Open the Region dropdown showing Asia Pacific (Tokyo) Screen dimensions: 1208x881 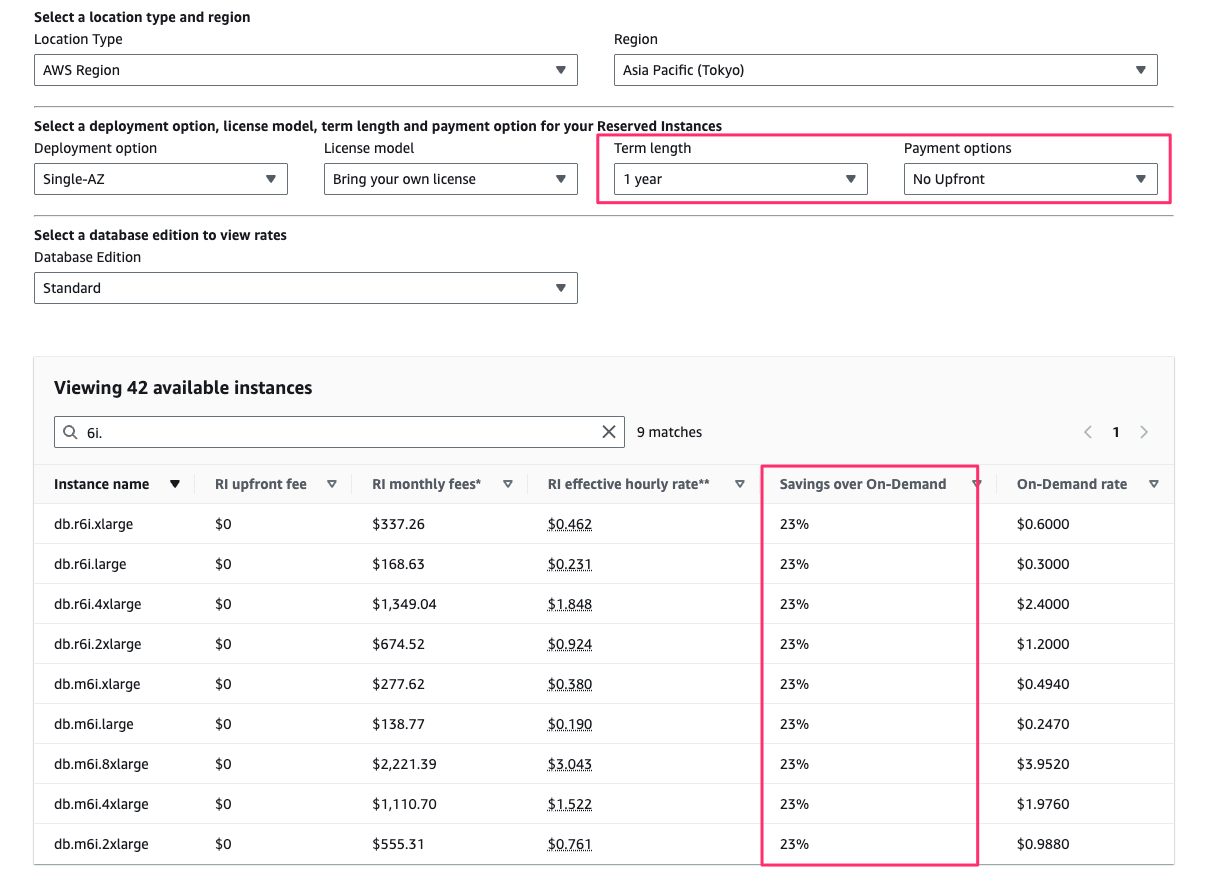(x=886, y=70)
